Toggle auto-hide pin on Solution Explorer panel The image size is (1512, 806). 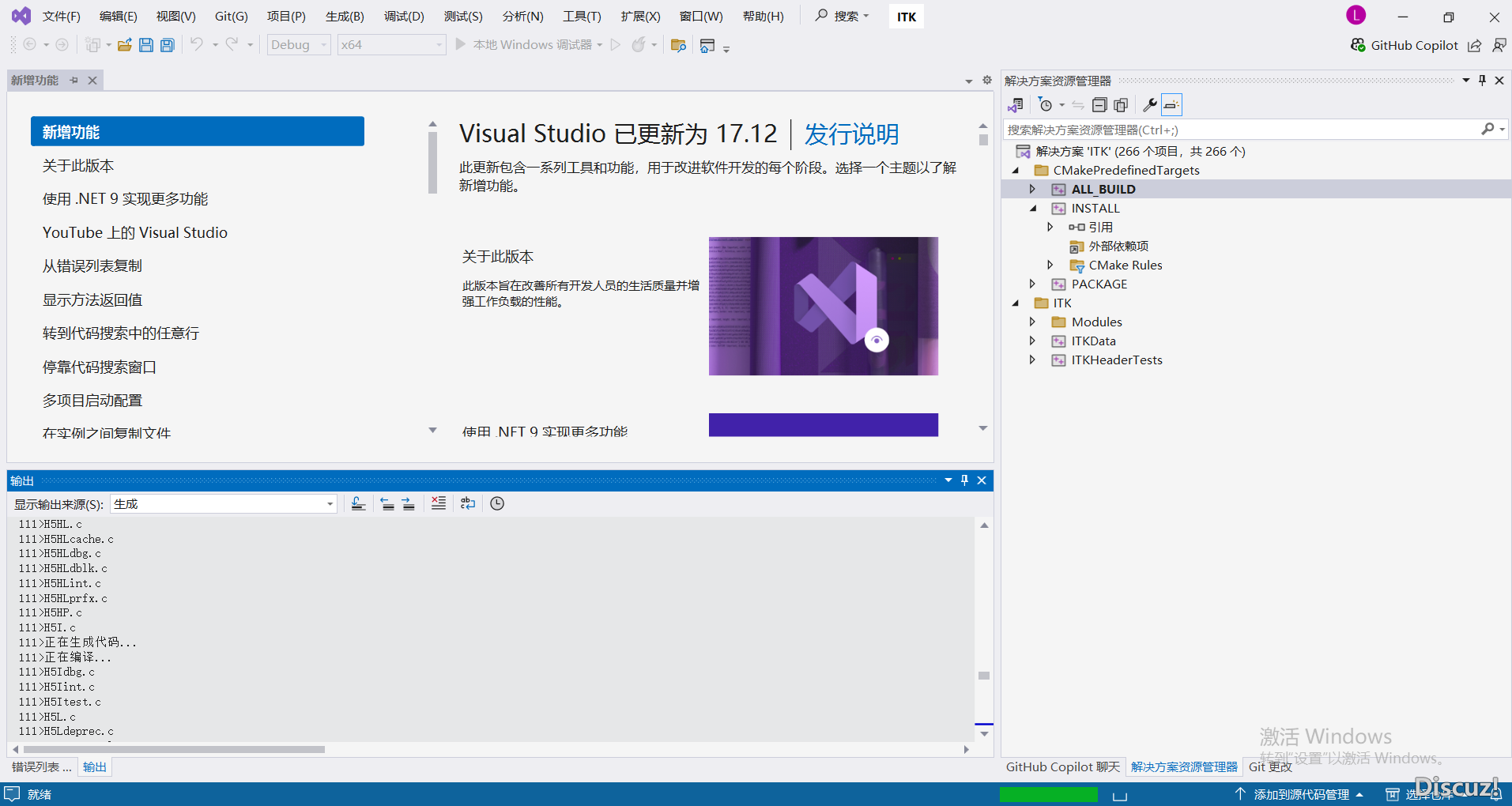tap(1482, 80)
